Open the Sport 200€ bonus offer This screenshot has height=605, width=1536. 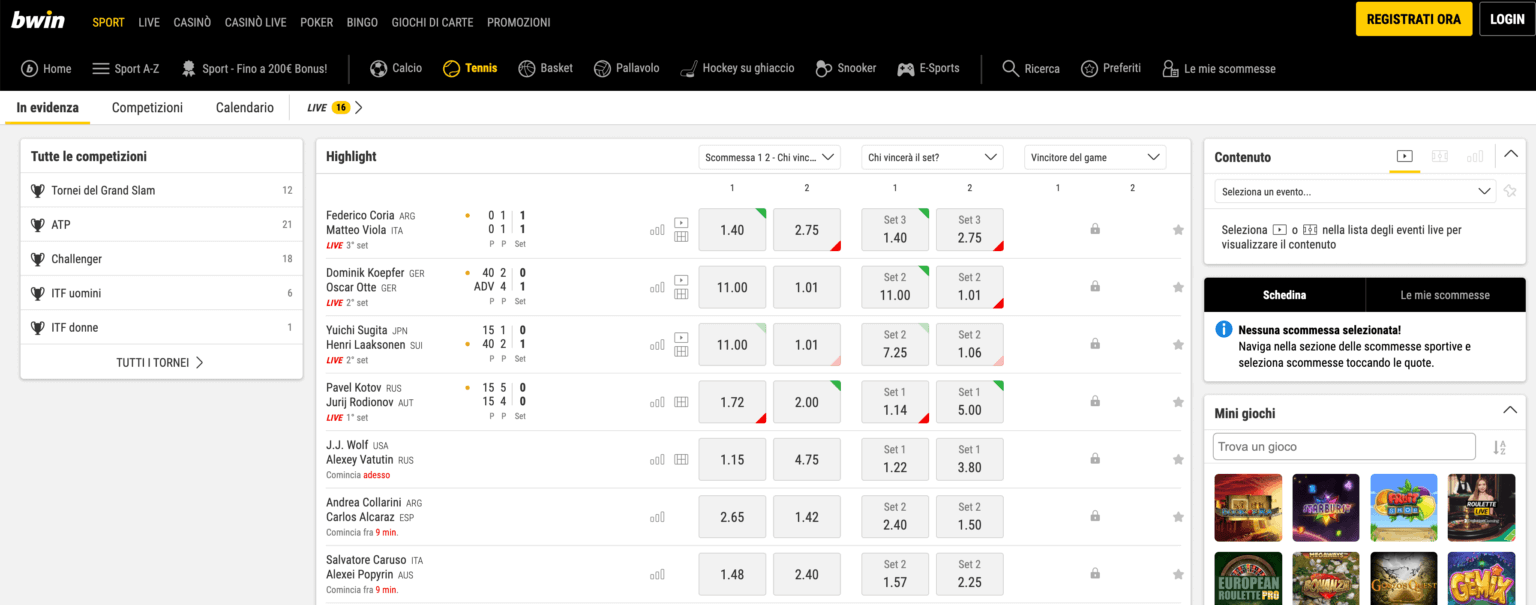(x=254, y=69)
